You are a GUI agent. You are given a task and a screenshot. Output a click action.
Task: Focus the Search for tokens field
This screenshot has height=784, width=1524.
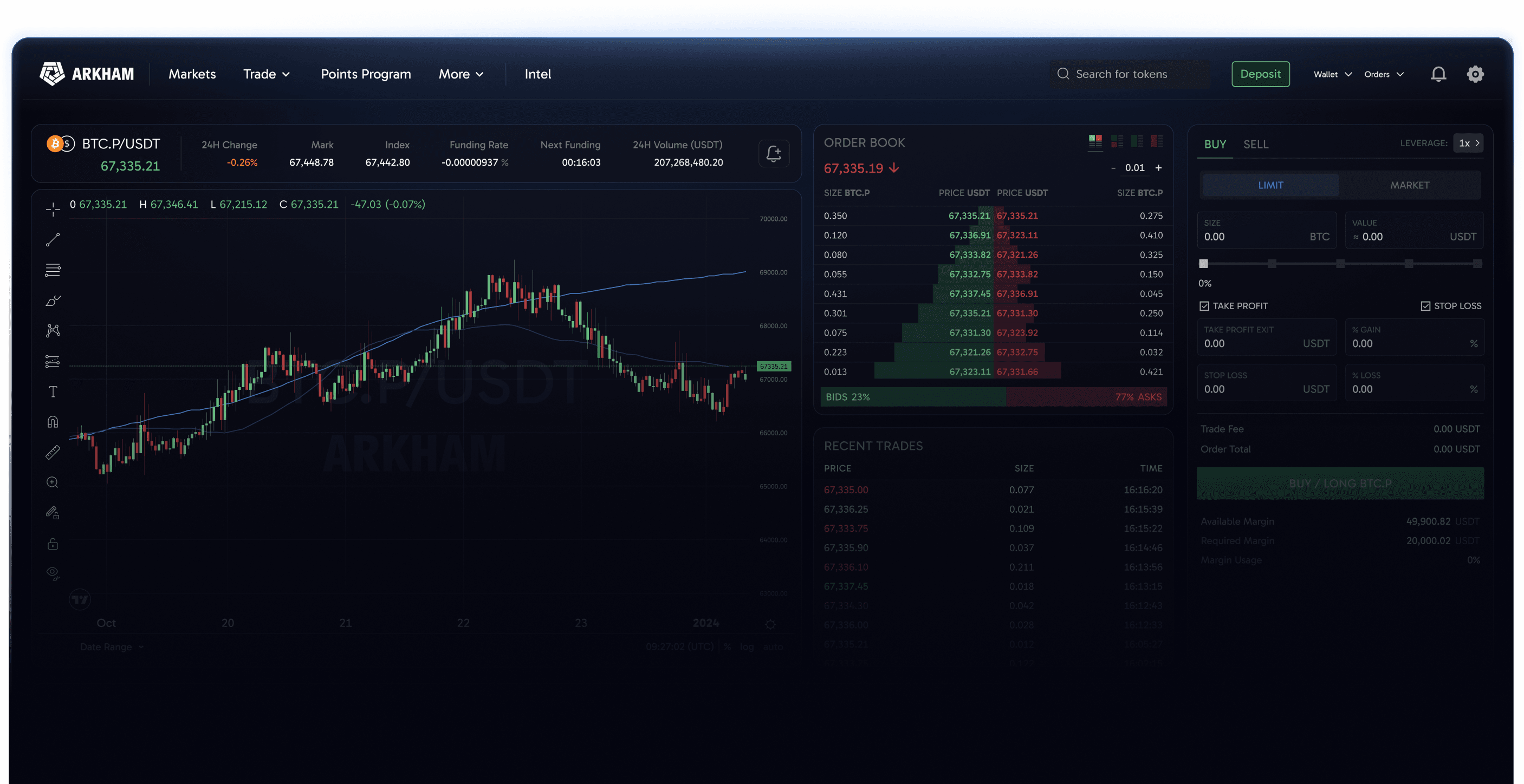1130,74
